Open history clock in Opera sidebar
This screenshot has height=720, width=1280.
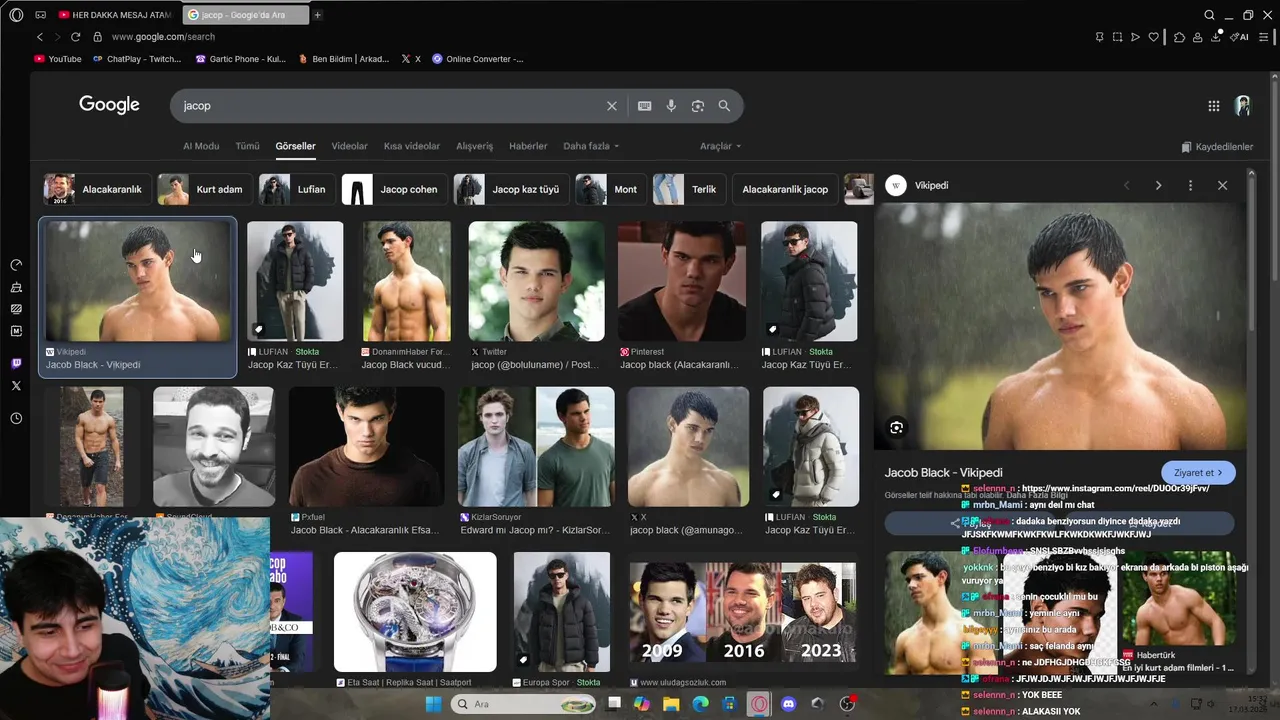pos(16,418)
